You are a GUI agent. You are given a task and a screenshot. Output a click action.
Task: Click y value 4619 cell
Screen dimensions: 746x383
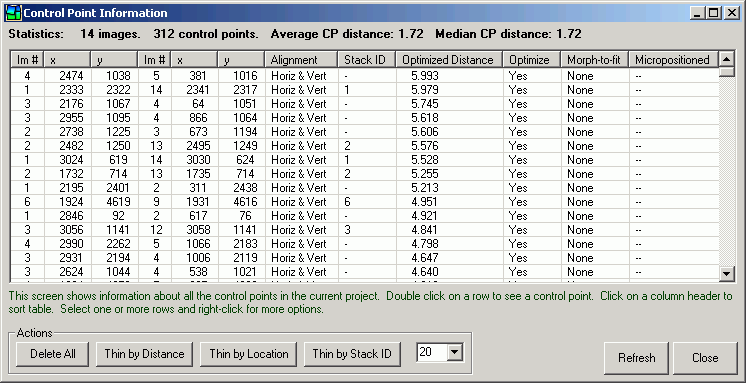tap(117, 202)
